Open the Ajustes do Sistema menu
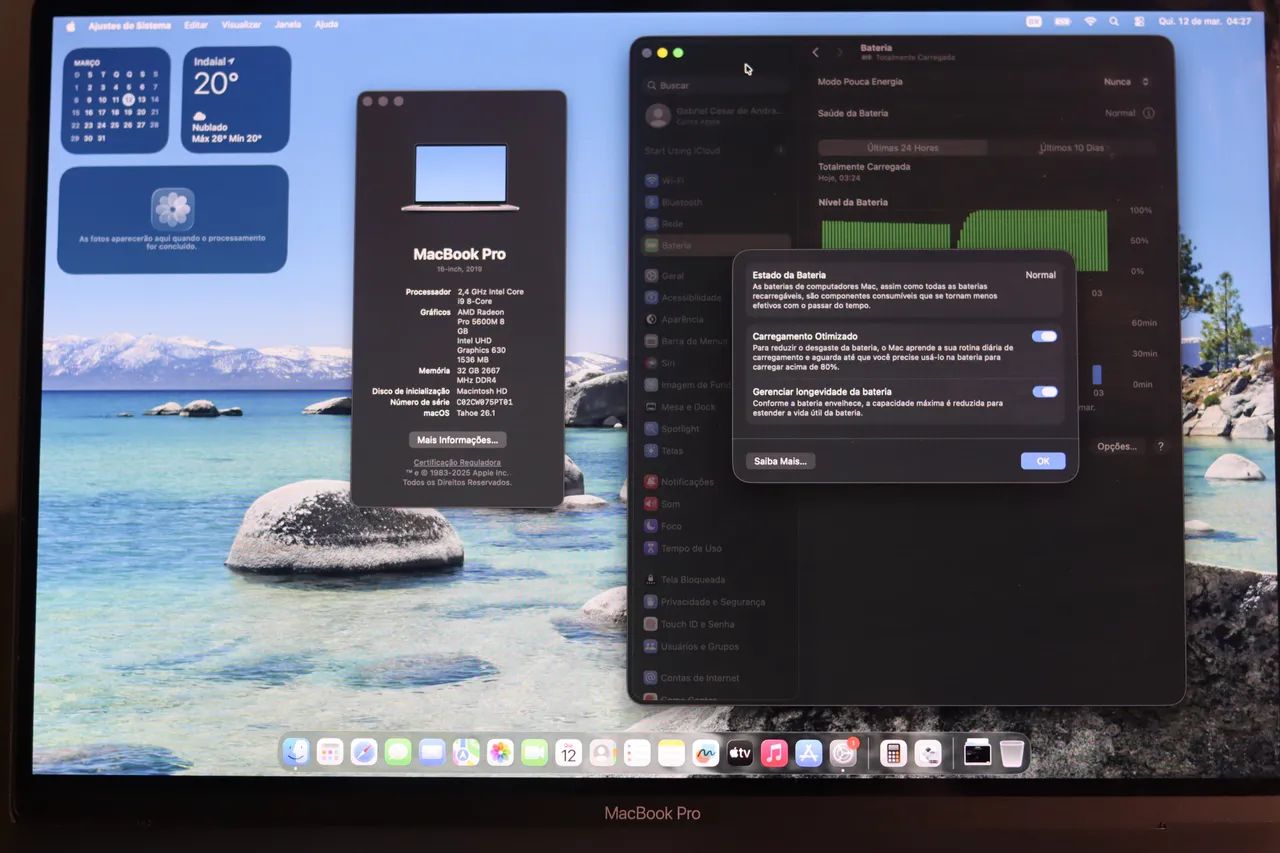Screen dimensions: 1280x853 click(129, 25)
